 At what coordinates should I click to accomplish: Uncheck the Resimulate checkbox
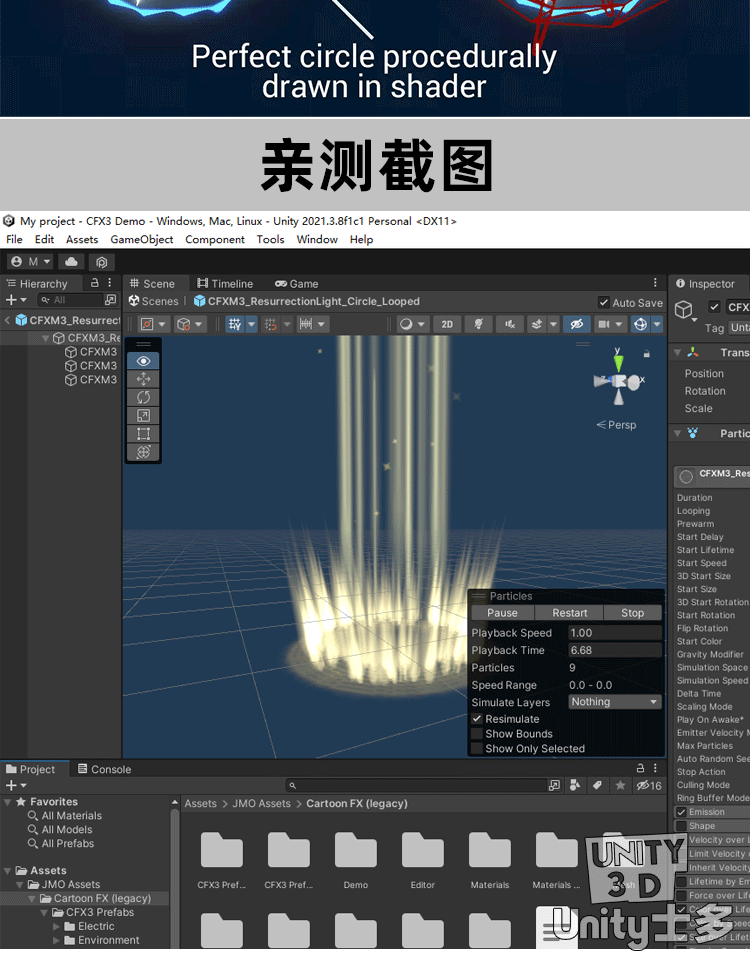point(477,719)
